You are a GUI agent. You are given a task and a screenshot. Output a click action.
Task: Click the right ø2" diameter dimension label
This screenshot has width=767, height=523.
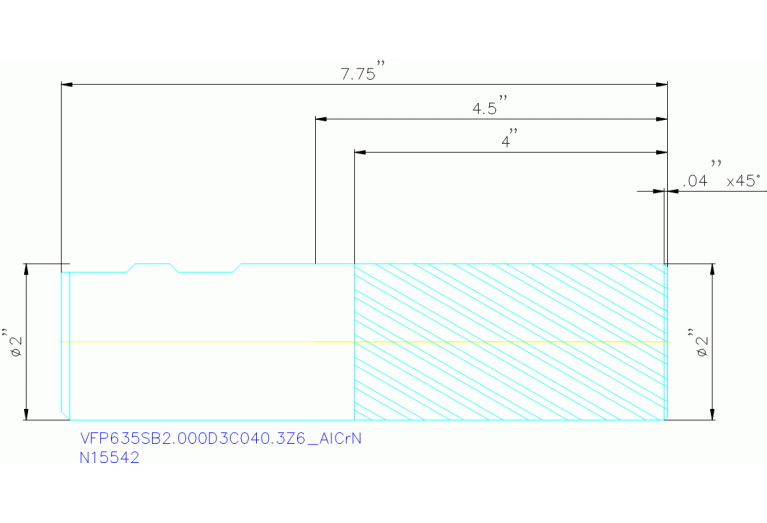click(x=699, y=343)
